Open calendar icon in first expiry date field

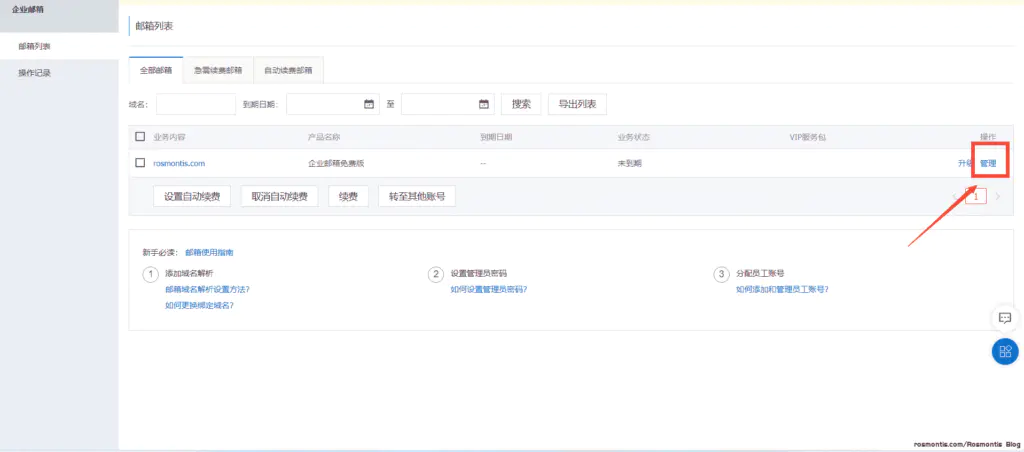368,104
